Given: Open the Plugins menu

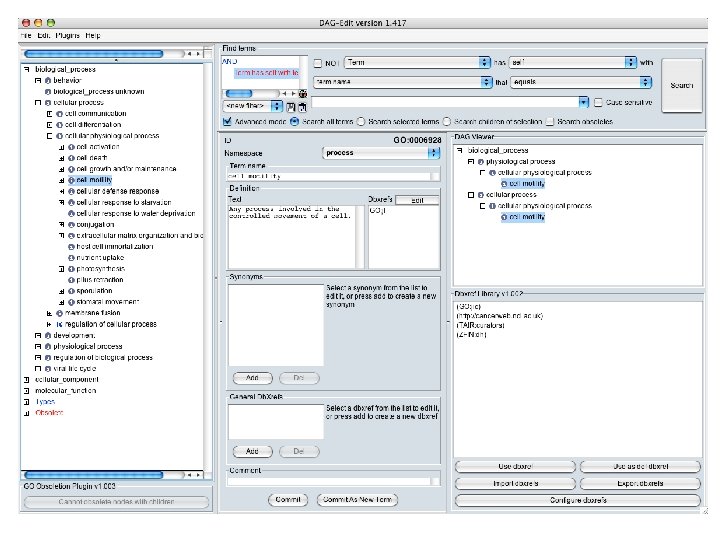Looking at the screenshot, I should point(68,35).
